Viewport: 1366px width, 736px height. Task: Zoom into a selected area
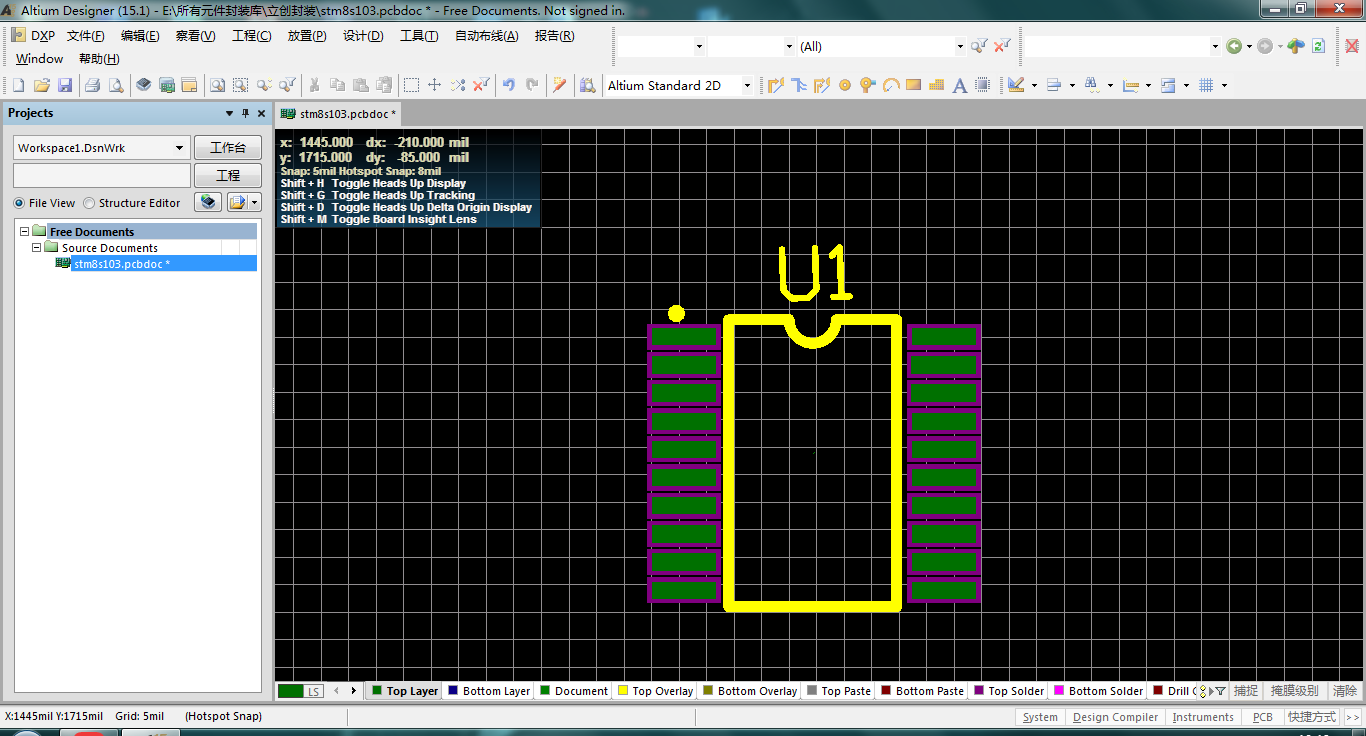pyautogui.click(x=240, y=85)
